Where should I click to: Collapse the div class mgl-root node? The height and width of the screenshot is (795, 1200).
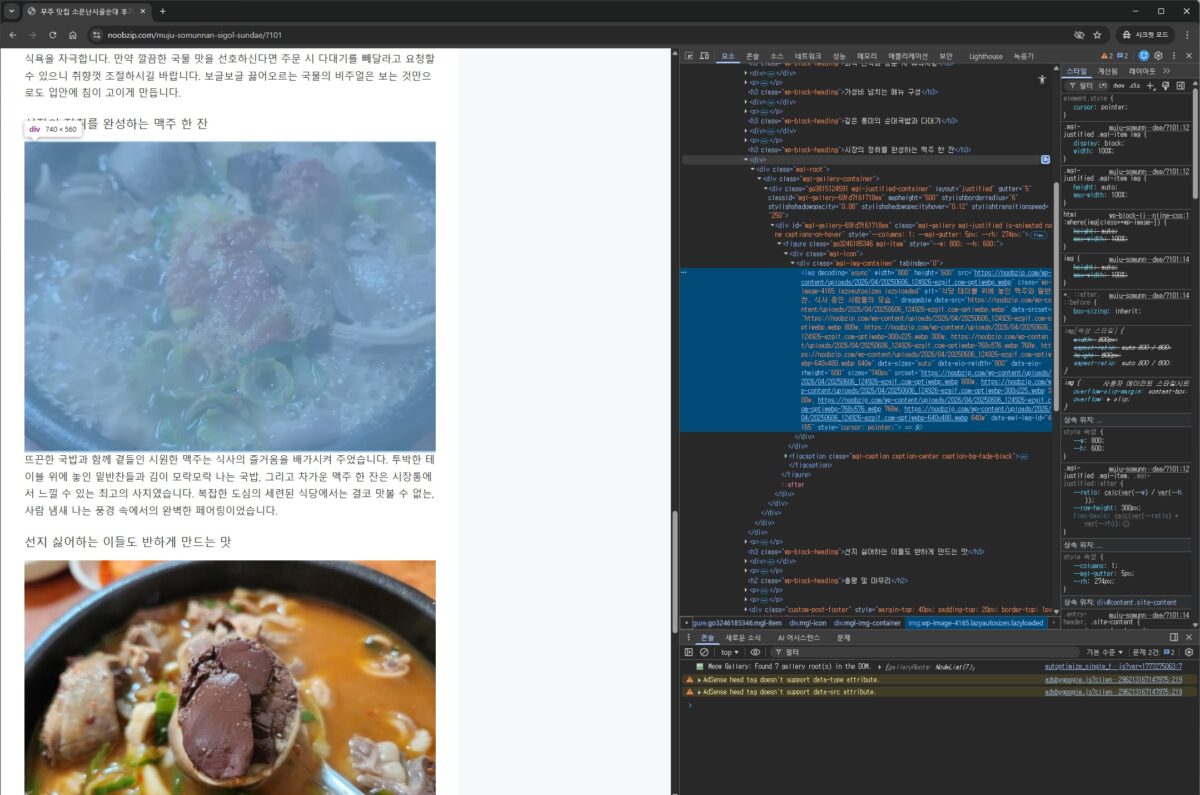(752, 169)
